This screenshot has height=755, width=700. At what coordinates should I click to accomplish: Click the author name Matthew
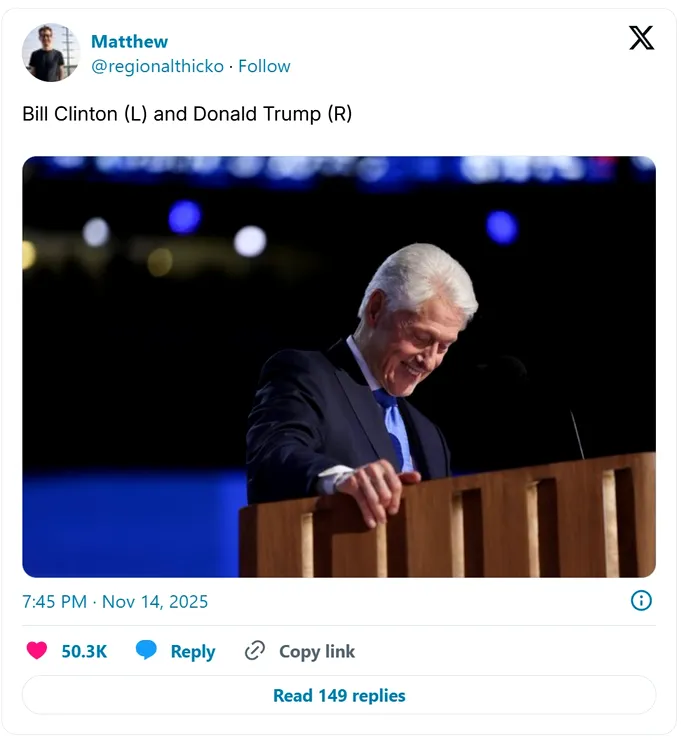(129, 42)
